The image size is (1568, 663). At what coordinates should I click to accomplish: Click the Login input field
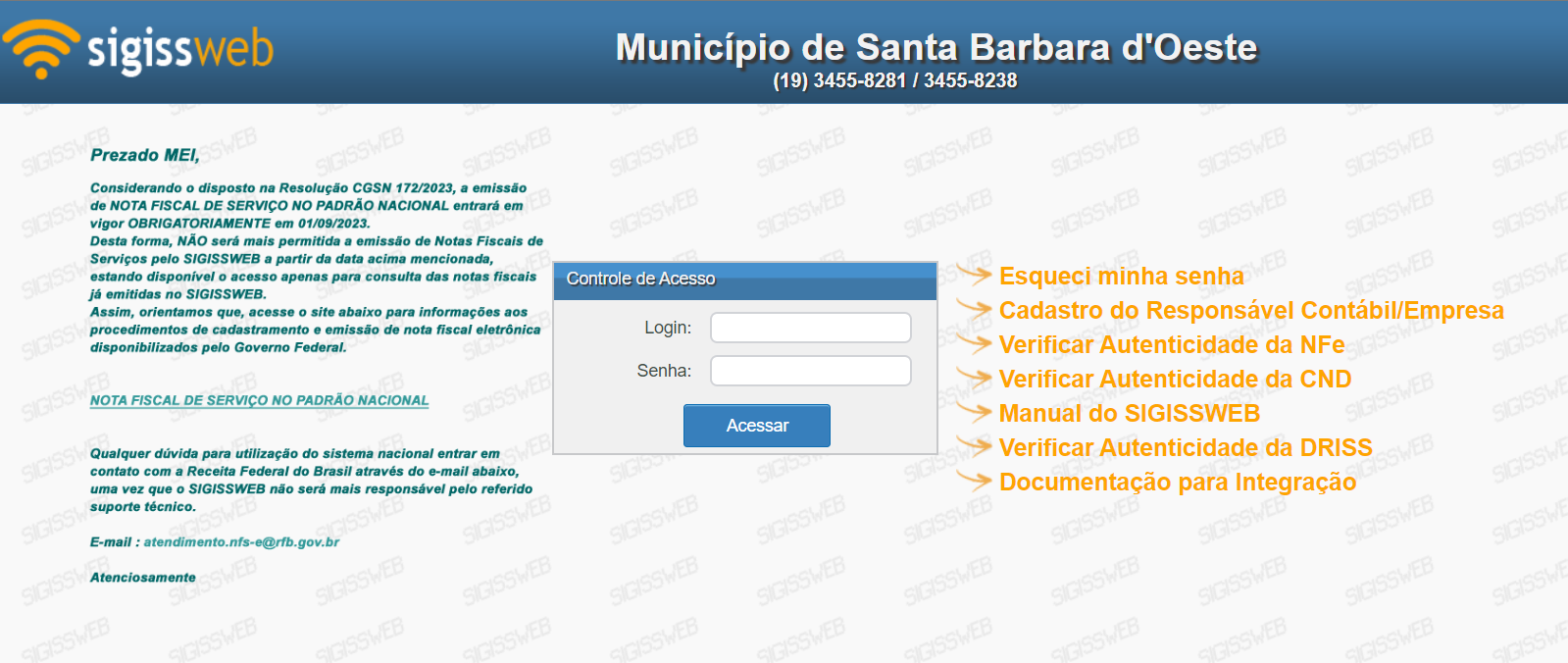811,328
